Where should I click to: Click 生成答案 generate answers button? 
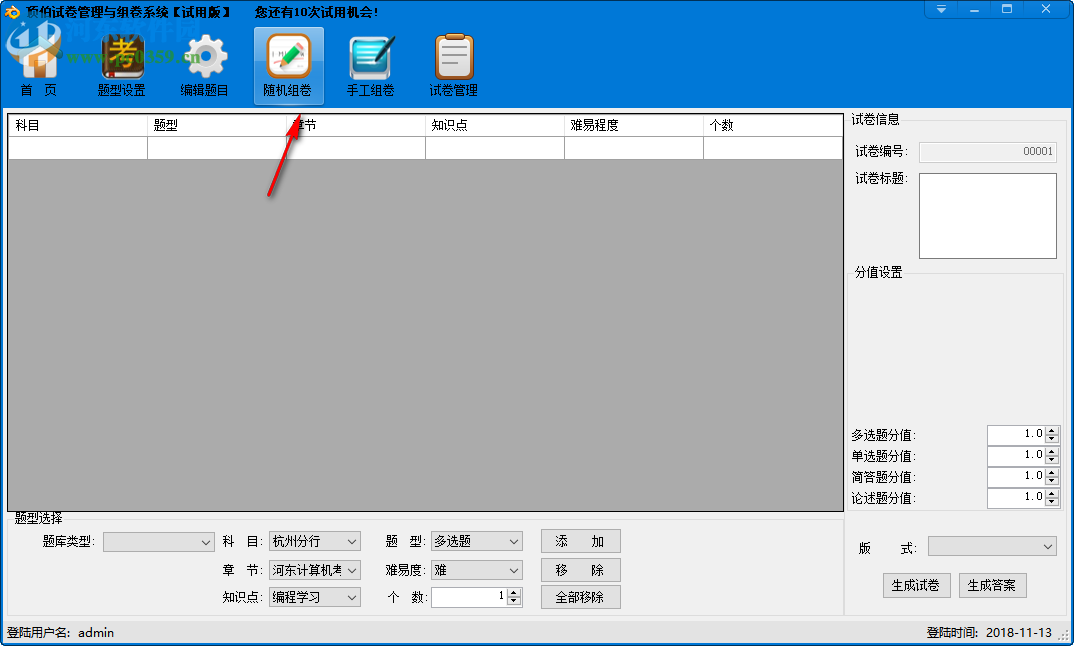click(x=992, y=586)
